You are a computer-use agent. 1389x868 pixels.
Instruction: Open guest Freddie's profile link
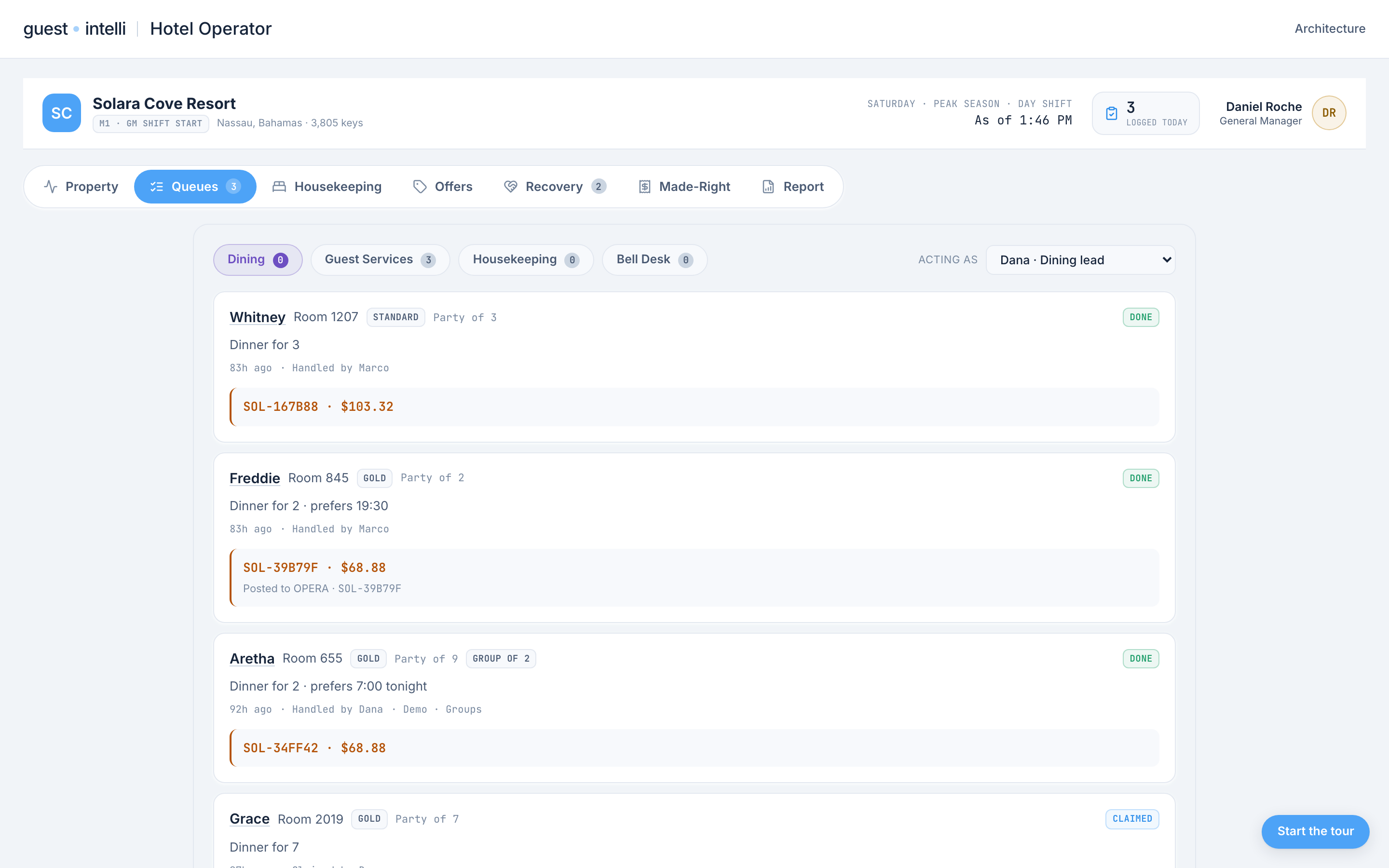click(x=255, y=477)
